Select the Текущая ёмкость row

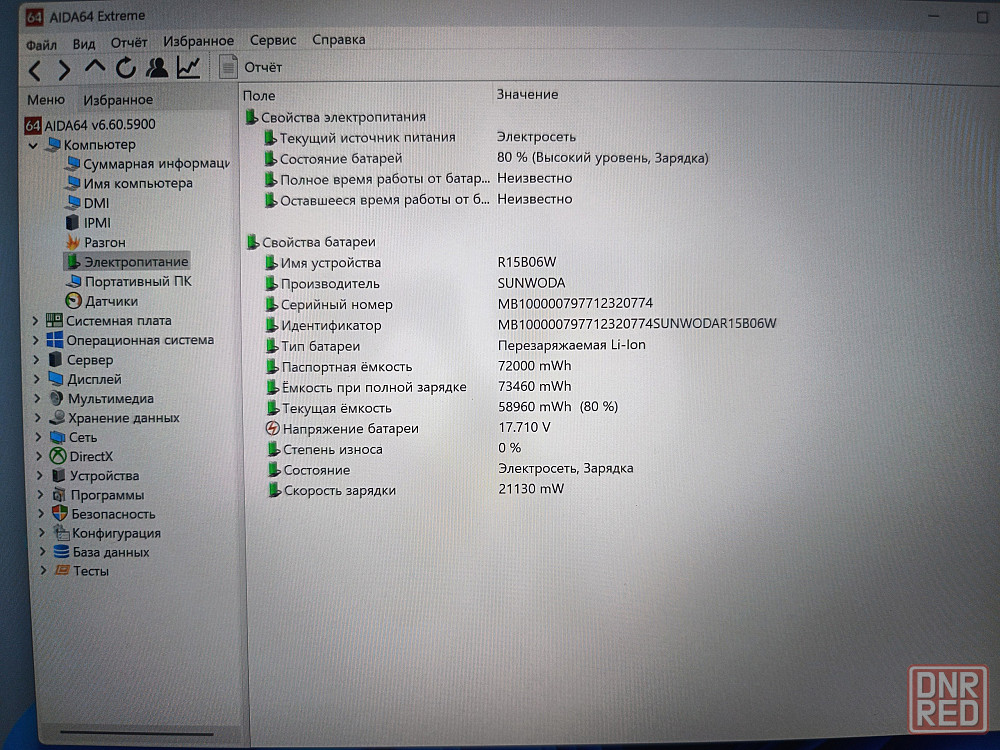(x=442, y=408)
